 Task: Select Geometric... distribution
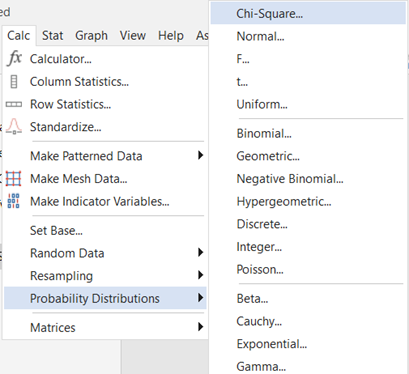(308, 156)
